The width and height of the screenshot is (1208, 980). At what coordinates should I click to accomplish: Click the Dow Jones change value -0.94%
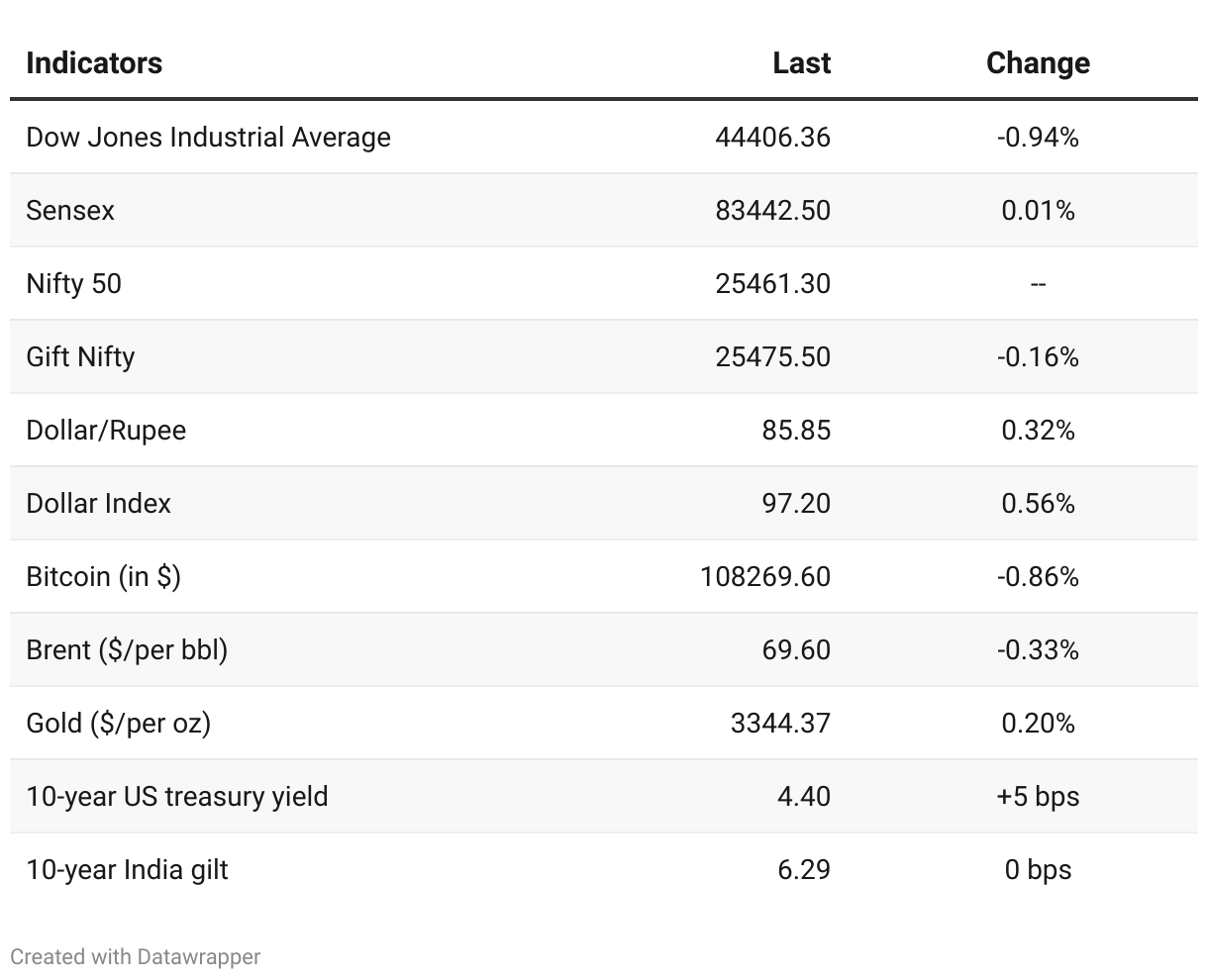point(1038,138)
